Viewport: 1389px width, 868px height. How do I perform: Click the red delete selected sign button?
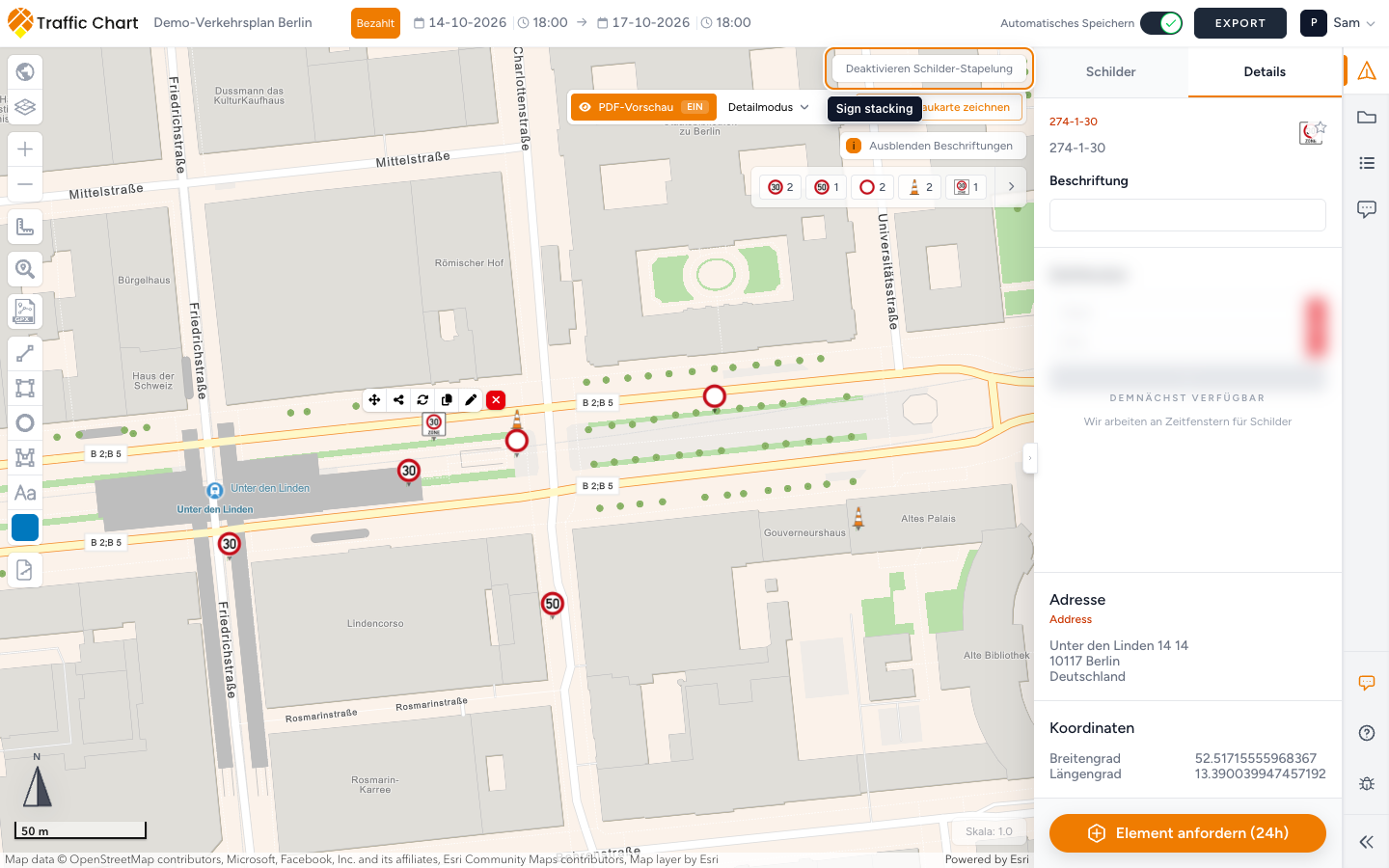tap(496, 400)
